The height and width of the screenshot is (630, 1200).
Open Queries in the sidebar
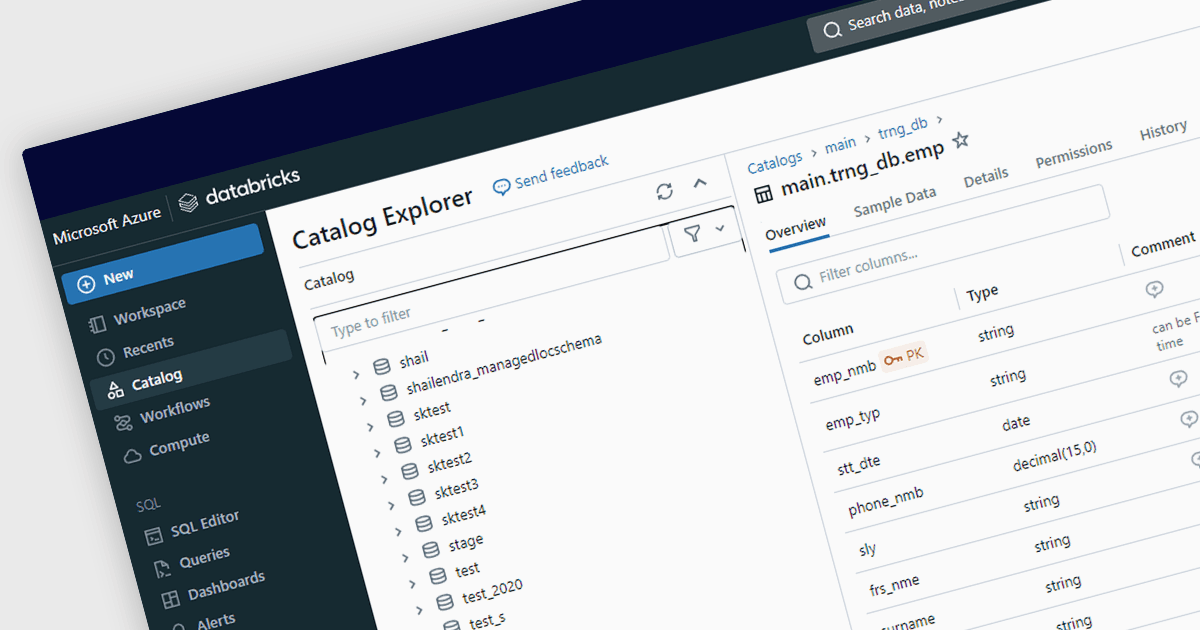[x=204, y=558]
